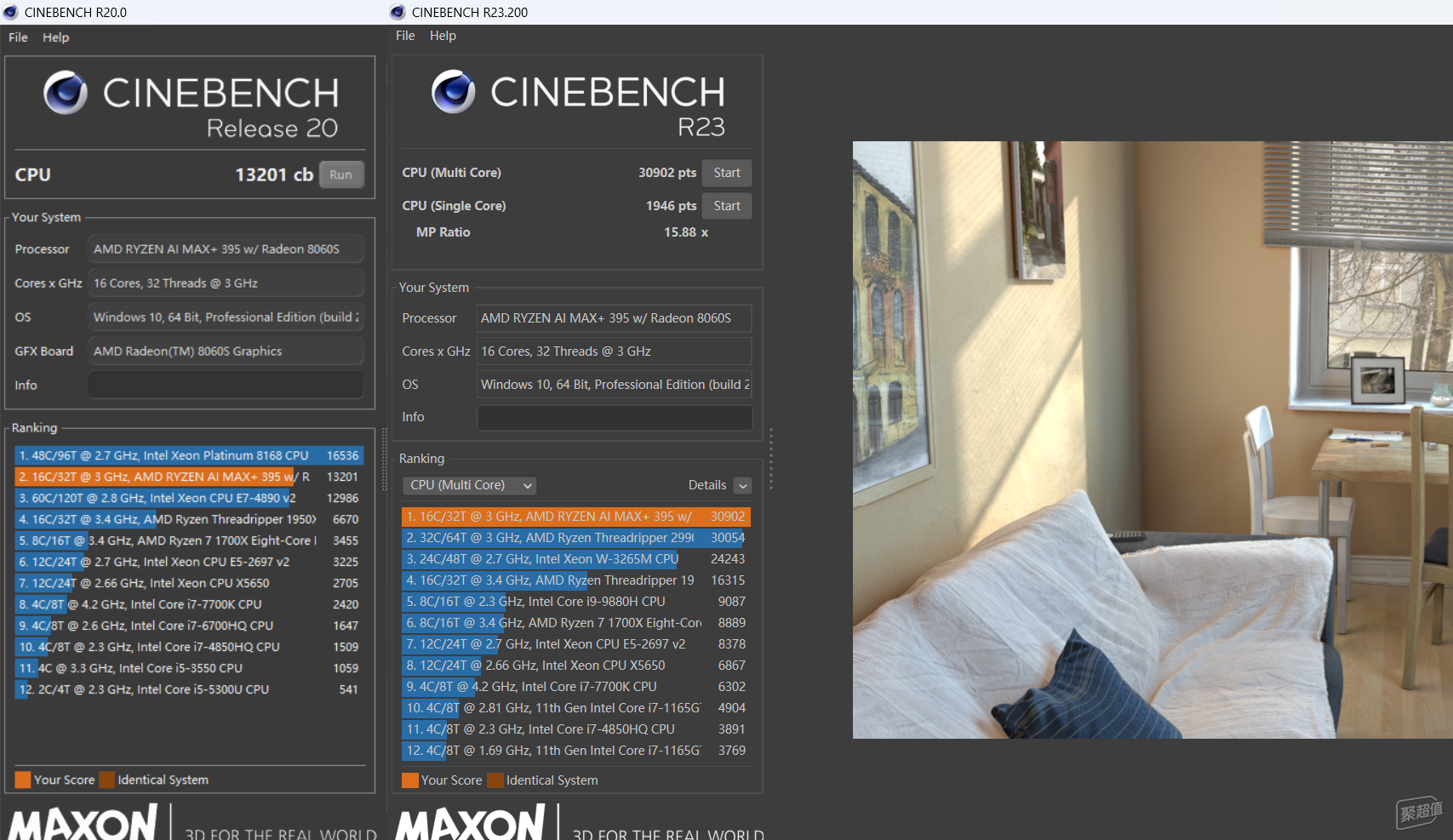Screen dimensions: 1453x840
Task: Select R20 ranking row Threadripper 1950X
Action: 189,519
